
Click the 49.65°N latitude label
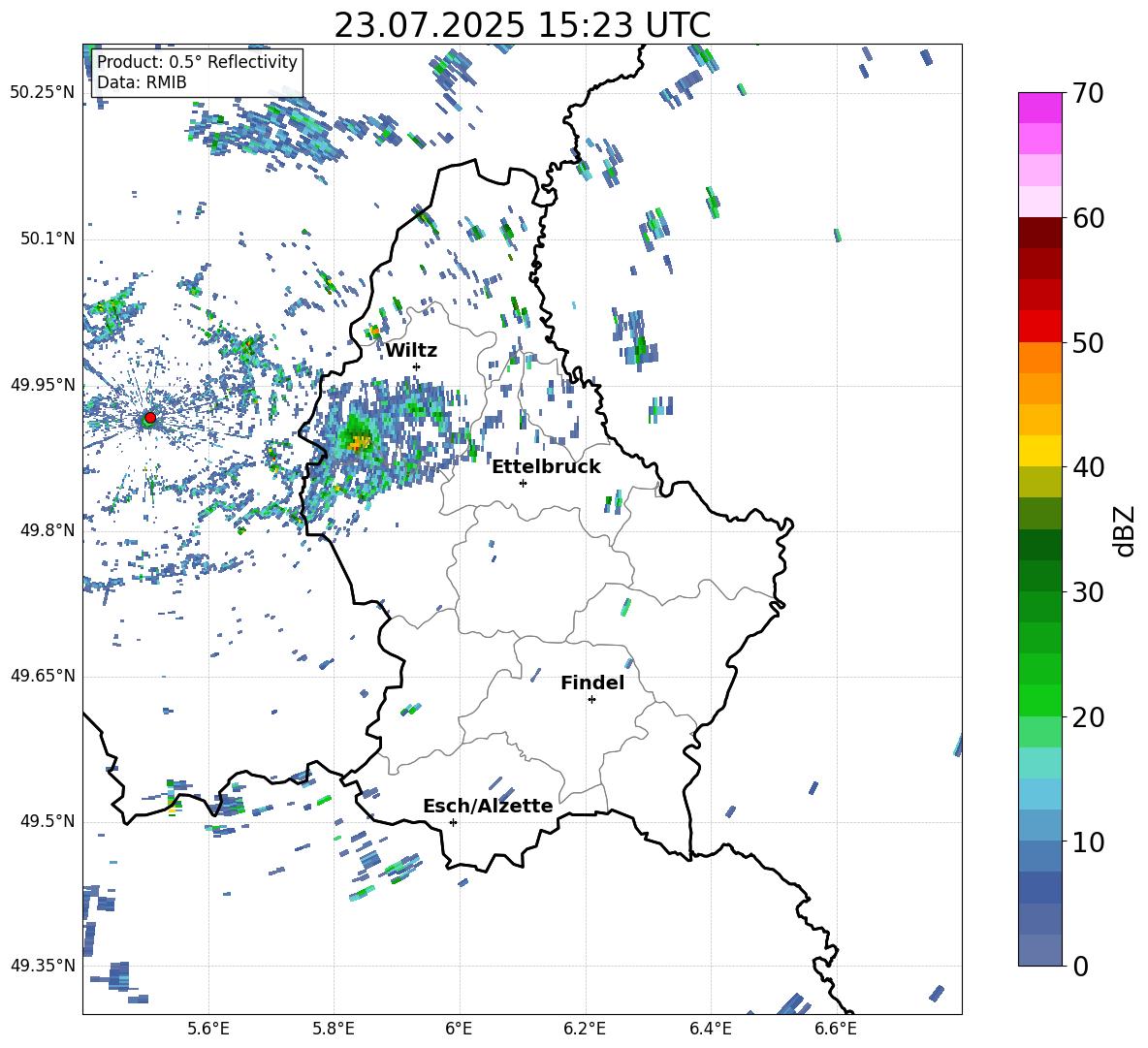click(43, 675)
